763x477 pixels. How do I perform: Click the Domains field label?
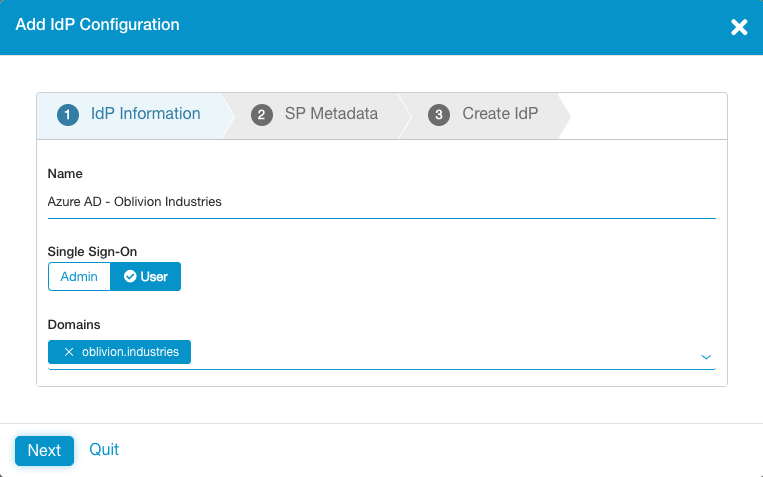point(74,325)
